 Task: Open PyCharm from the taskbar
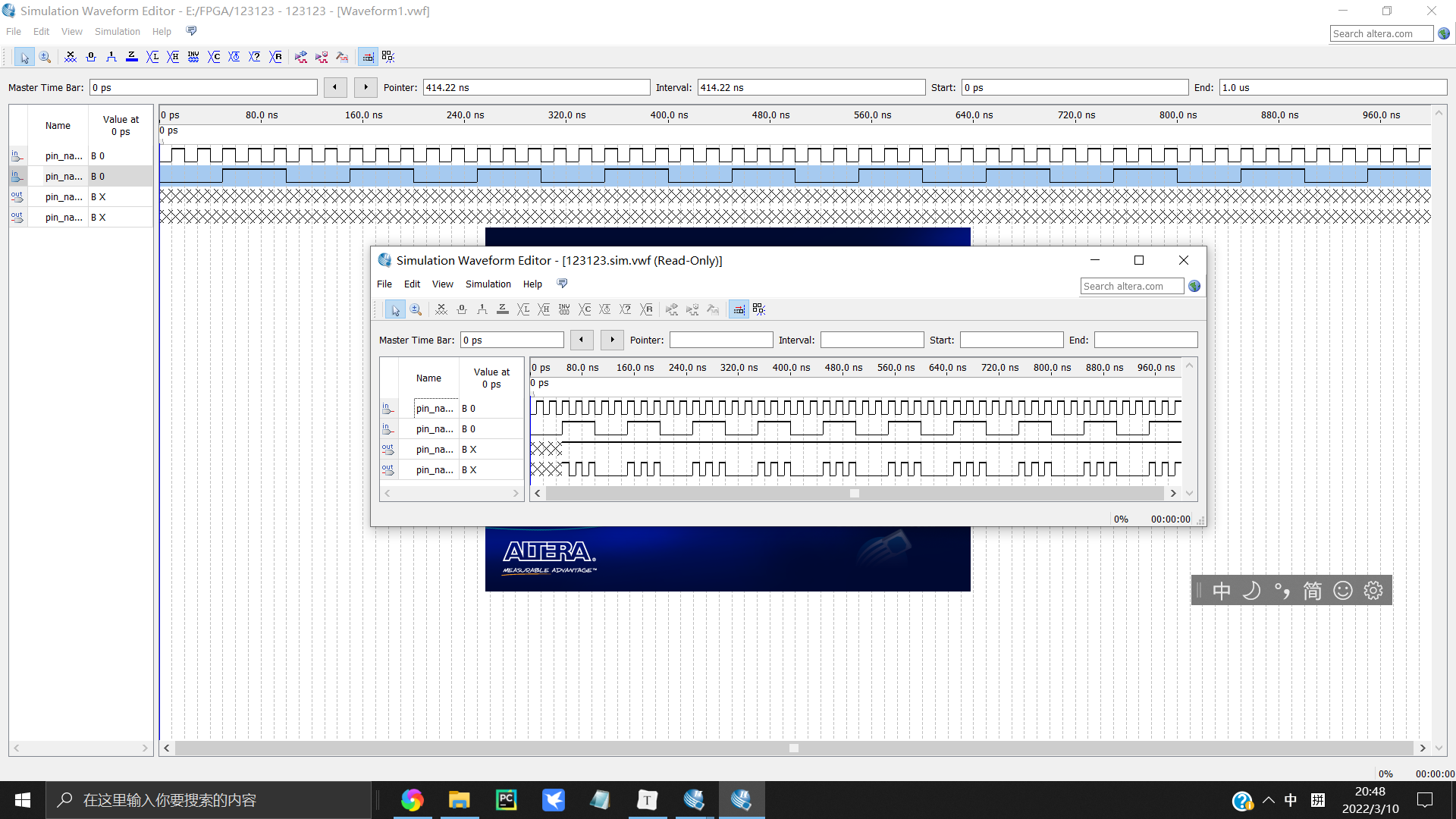coord(506,800)
